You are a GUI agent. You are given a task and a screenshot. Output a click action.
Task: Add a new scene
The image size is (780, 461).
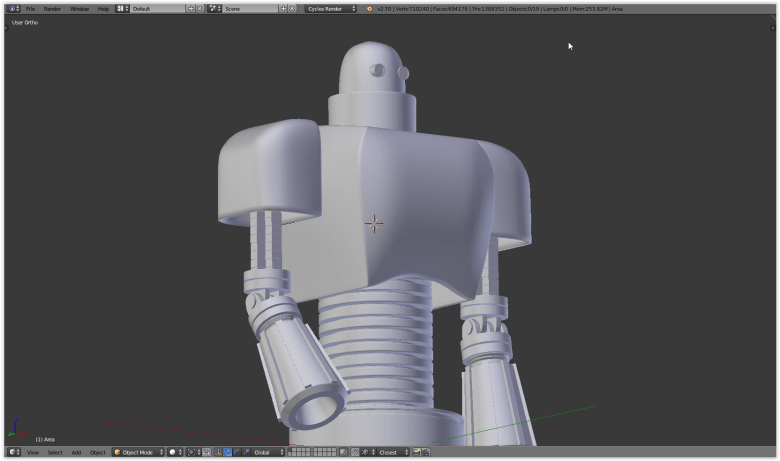click(283, 8)
